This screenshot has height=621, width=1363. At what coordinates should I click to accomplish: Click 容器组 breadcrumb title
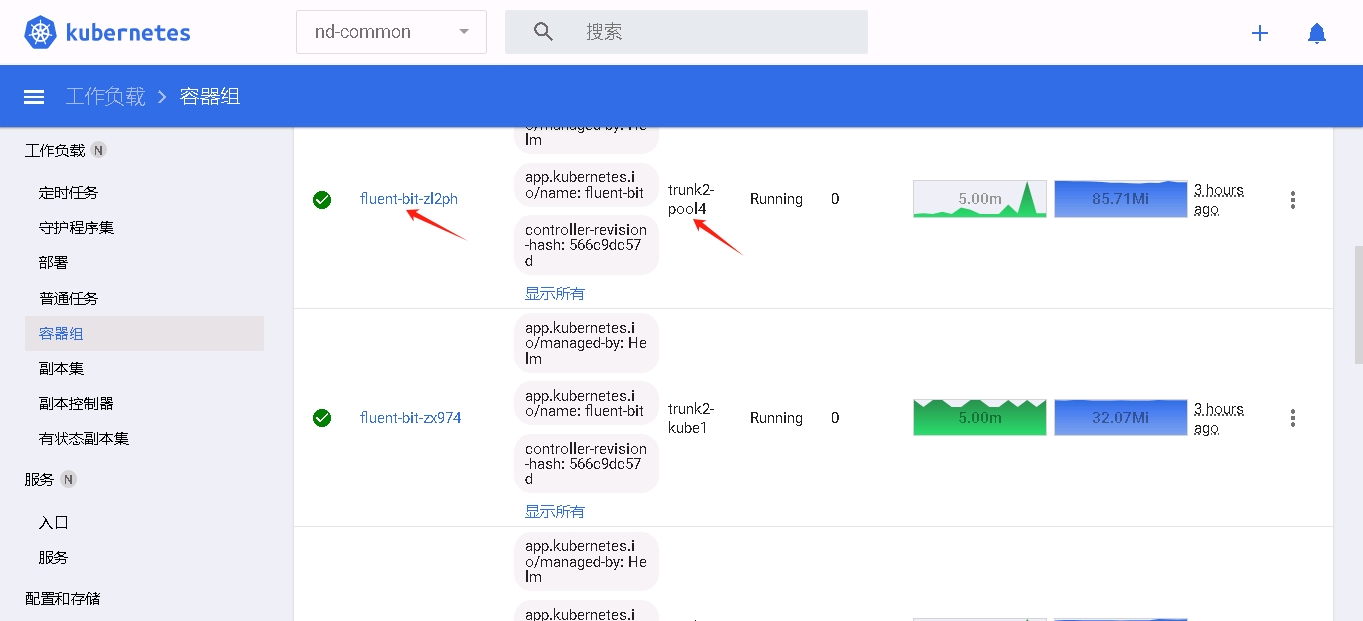pyautogui.click(x=210, y=97)
